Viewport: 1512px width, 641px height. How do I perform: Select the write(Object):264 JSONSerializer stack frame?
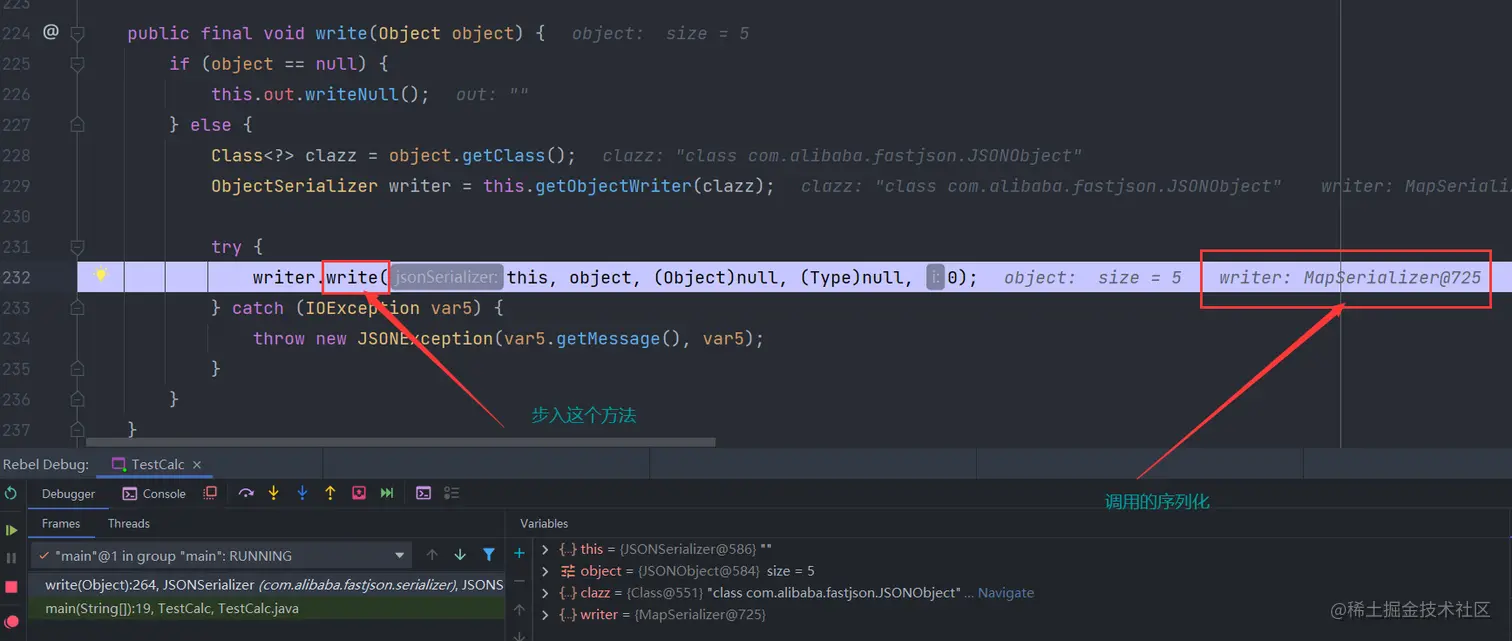(x=266, y=585)
